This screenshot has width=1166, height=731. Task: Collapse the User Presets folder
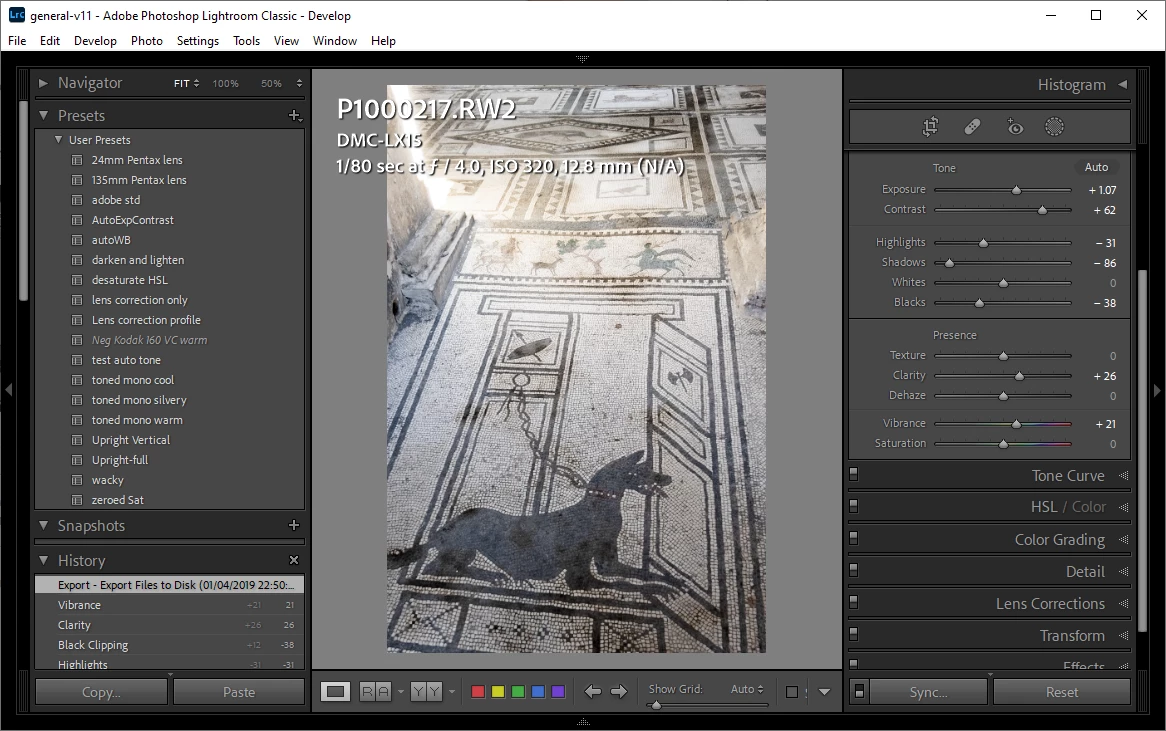(x=58, y=140)
